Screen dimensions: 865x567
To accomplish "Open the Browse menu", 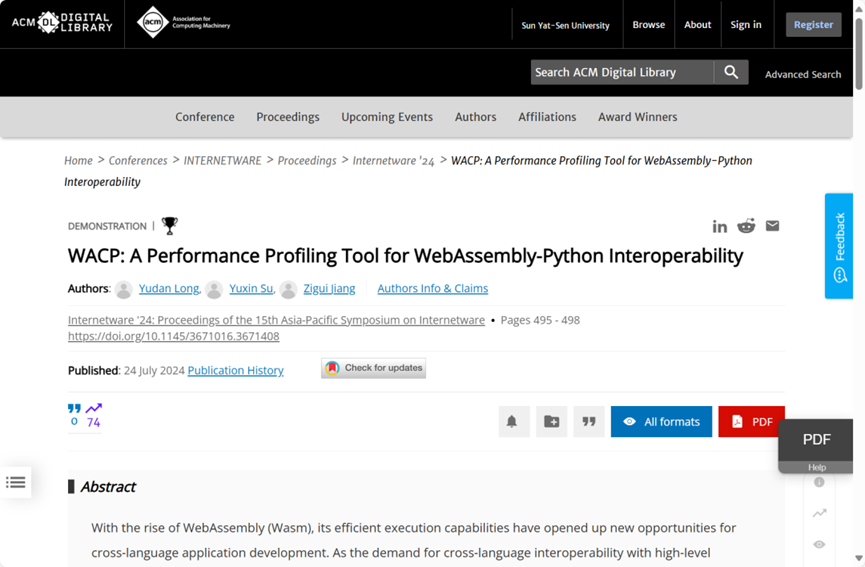I will [x=648, y=25].
